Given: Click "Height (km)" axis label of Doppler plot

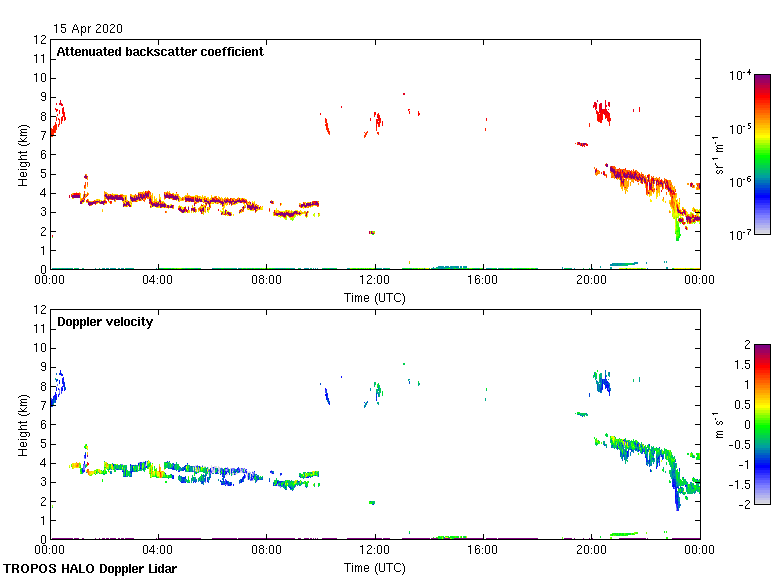Looking at the screenshot, I should pyautogui.click(x=22, y=424).
